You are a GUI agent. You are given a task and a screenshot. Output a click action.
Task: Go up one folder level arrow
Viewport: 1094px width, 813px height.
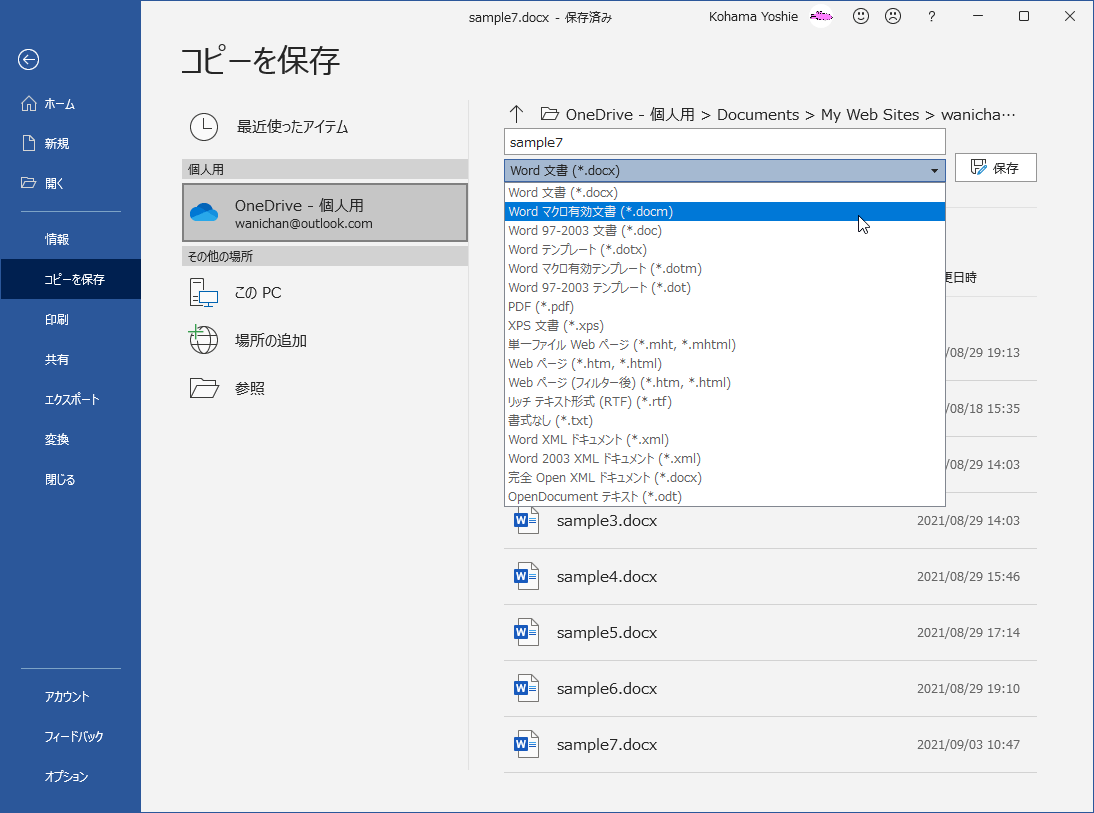[x=516, y=114]
